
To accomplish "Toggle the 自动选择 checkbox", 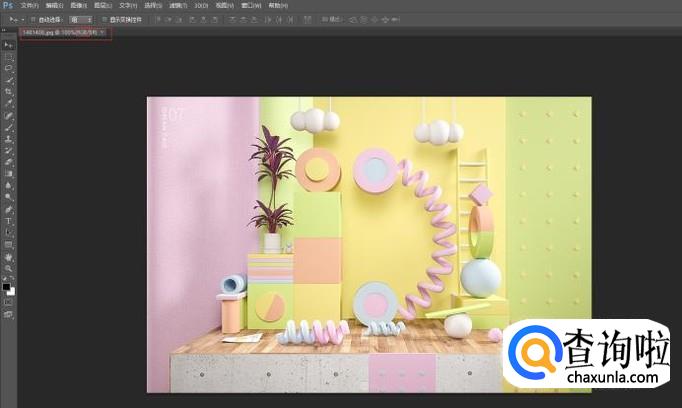I will click(33, 19).
